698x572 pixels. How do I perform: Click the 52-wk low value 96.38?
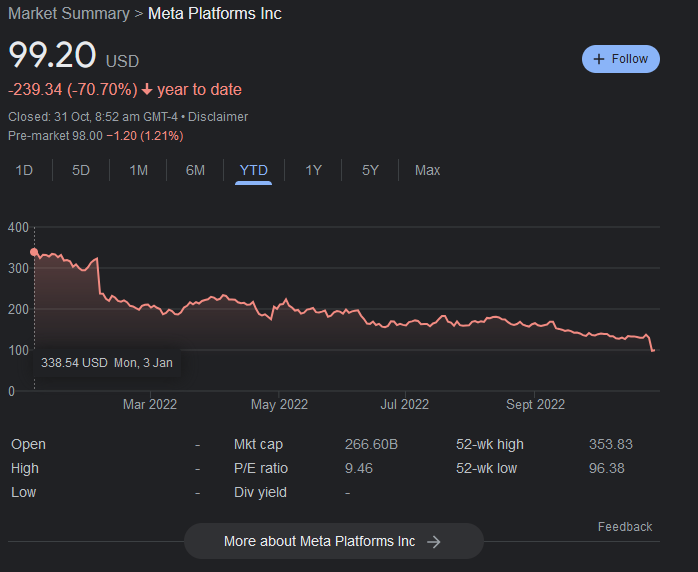tap(607, 468)
